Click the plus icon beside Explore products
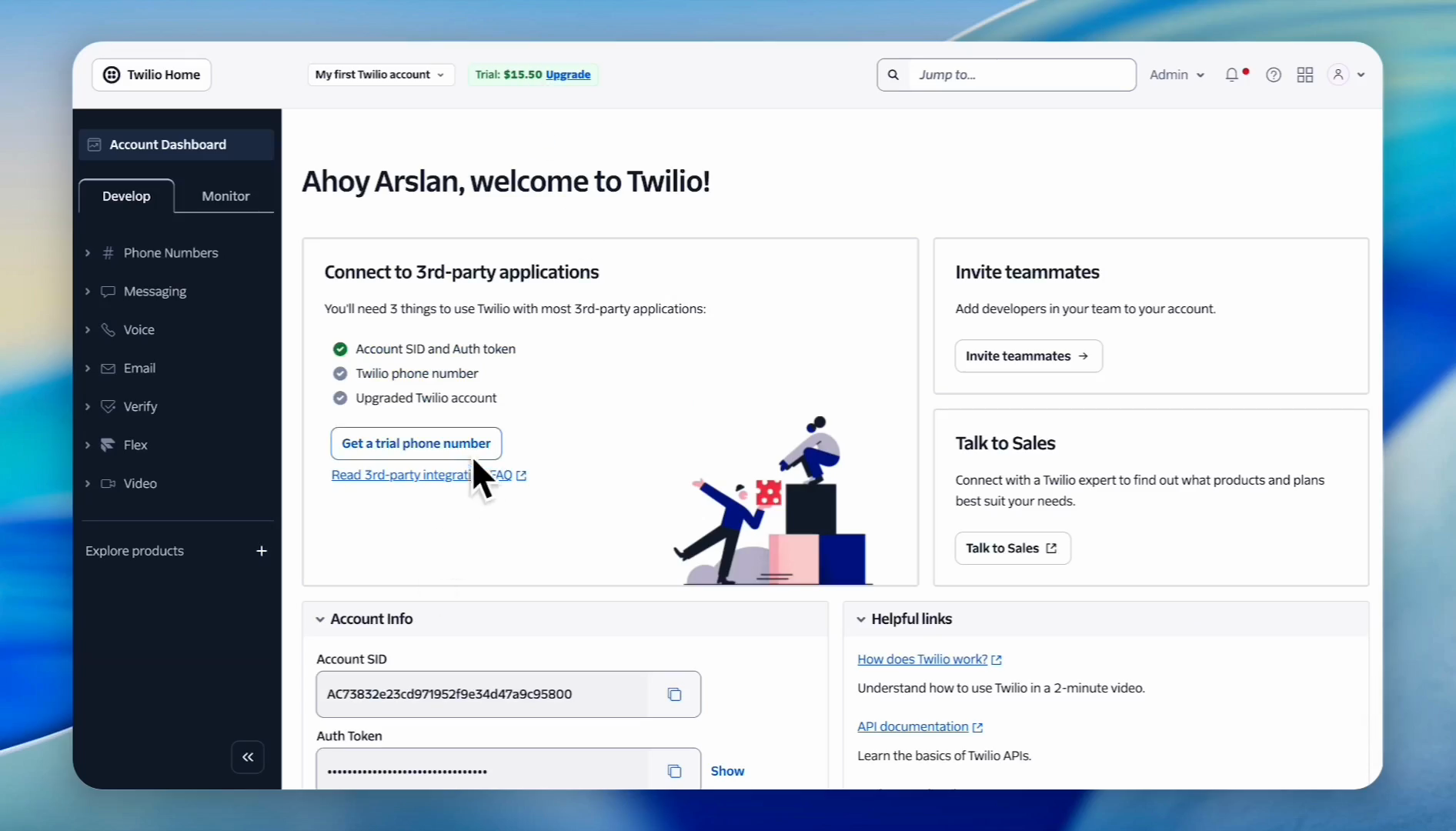The height and width of the screenshot is (831, 1456). click(262, 551)
